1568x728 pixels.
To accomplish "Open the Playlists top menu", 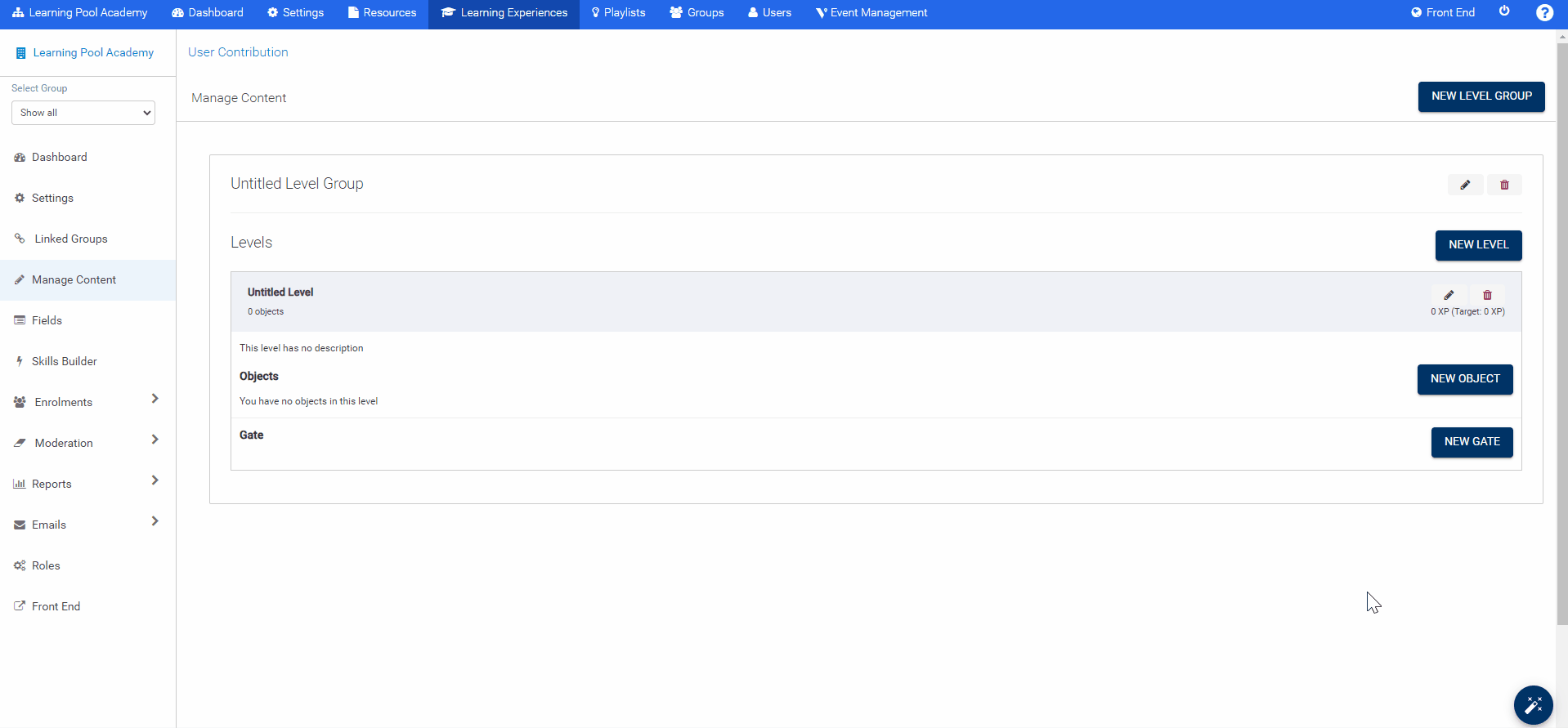I will (x=619, y=13).
